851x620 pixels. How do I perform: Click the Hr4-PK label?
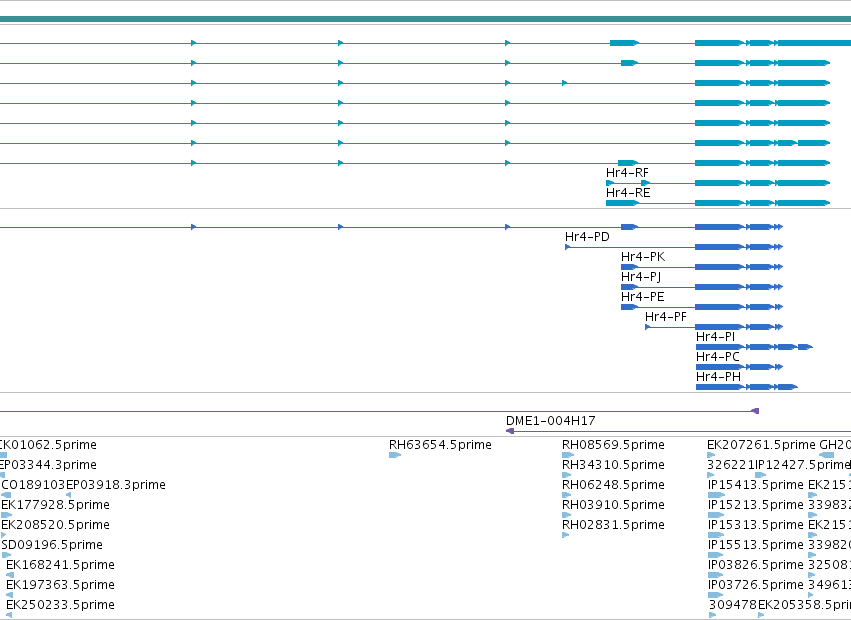pos(643,257)
